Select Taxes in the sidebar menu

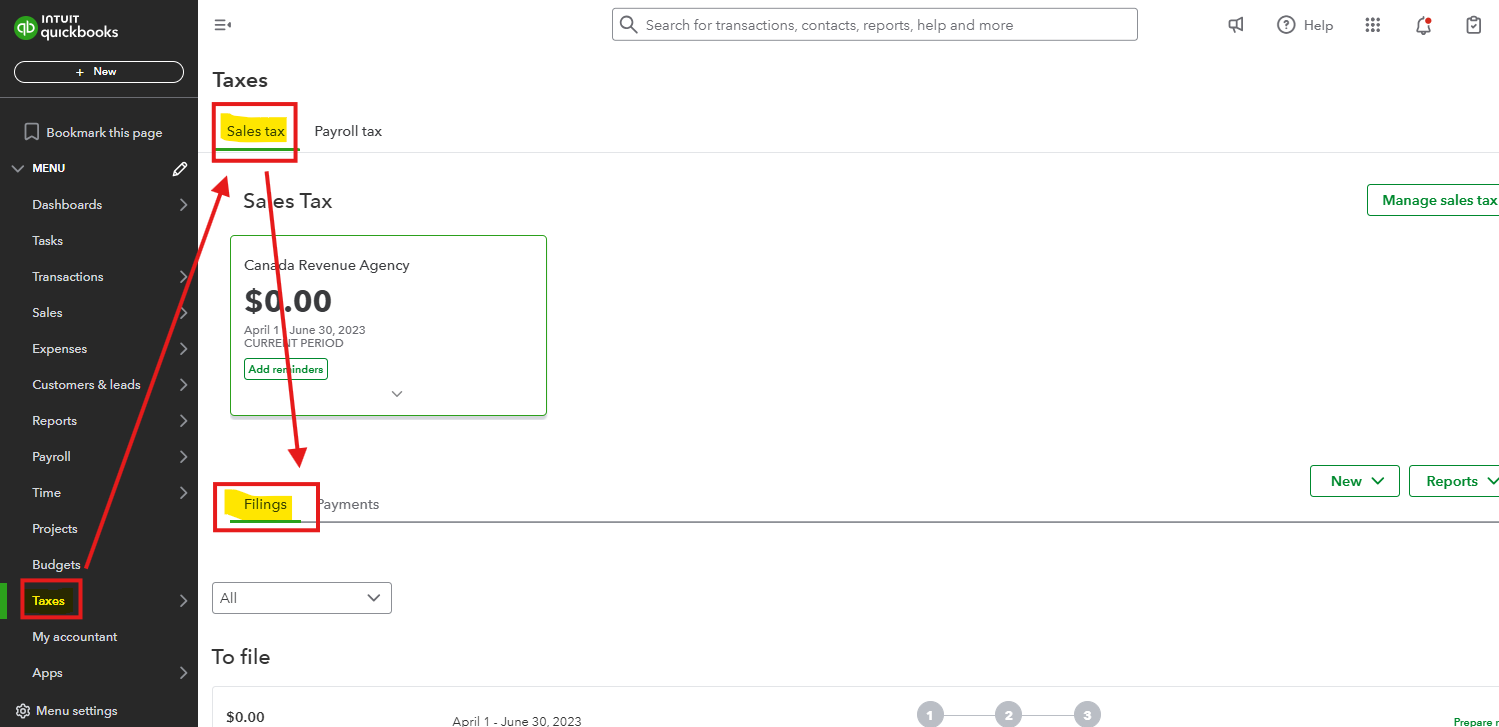(x=48, y=601)
